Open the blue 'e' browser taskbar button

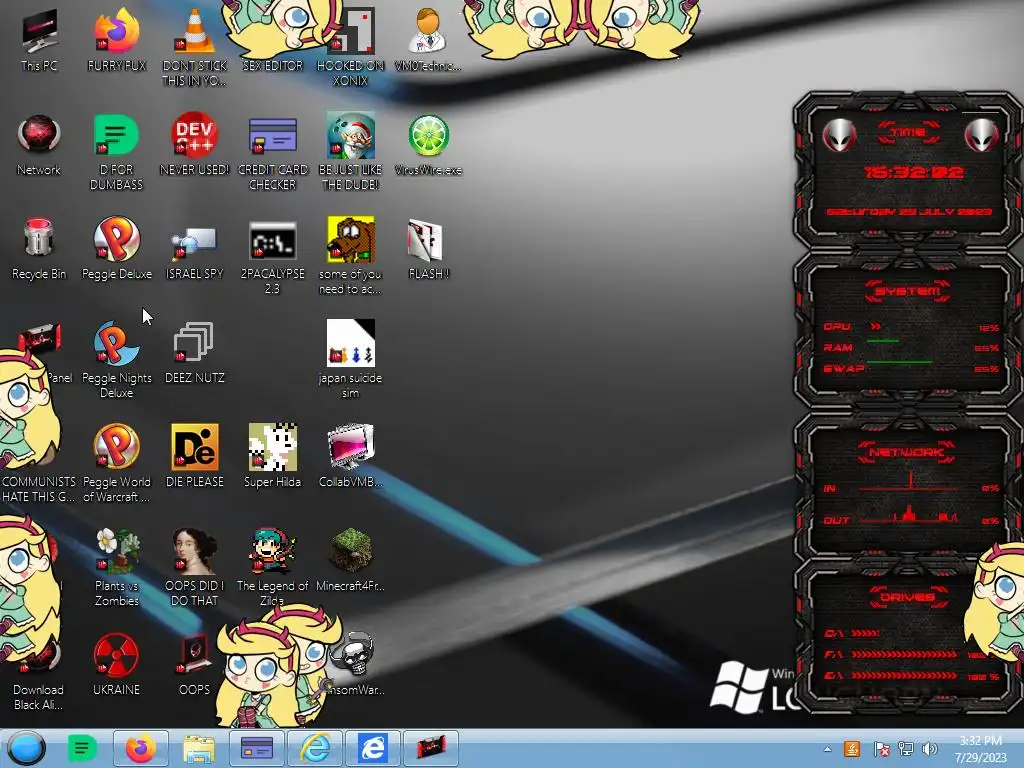point(373,748)
